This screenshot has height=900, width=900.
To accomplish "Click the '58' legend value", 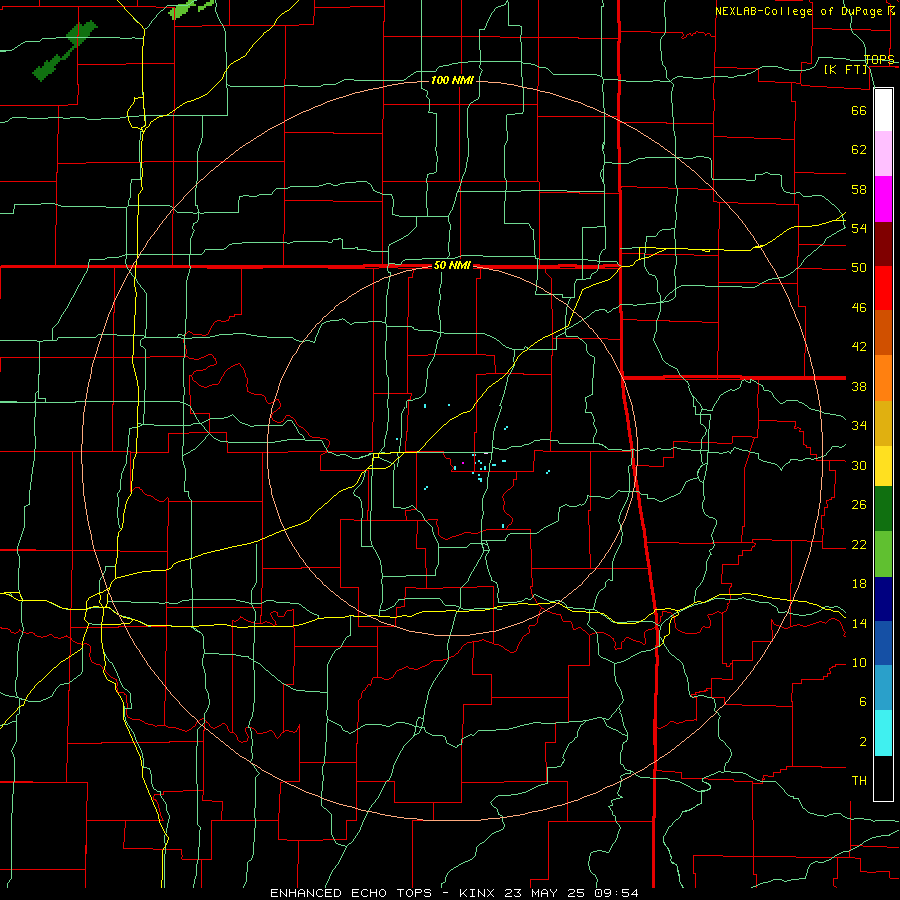I will [x=859, y=189].
